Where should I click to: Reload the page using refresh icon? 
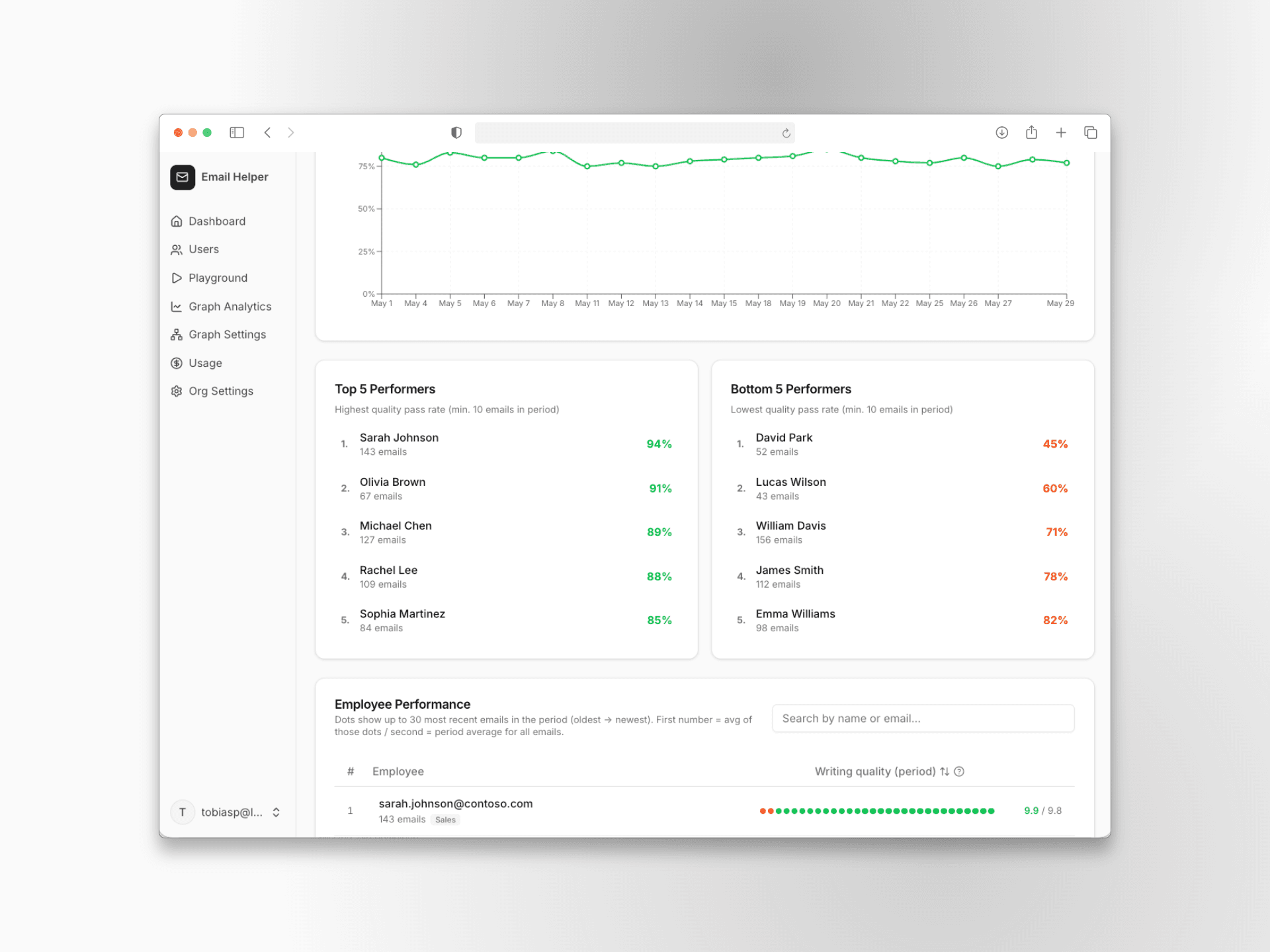tap(786, 134)
